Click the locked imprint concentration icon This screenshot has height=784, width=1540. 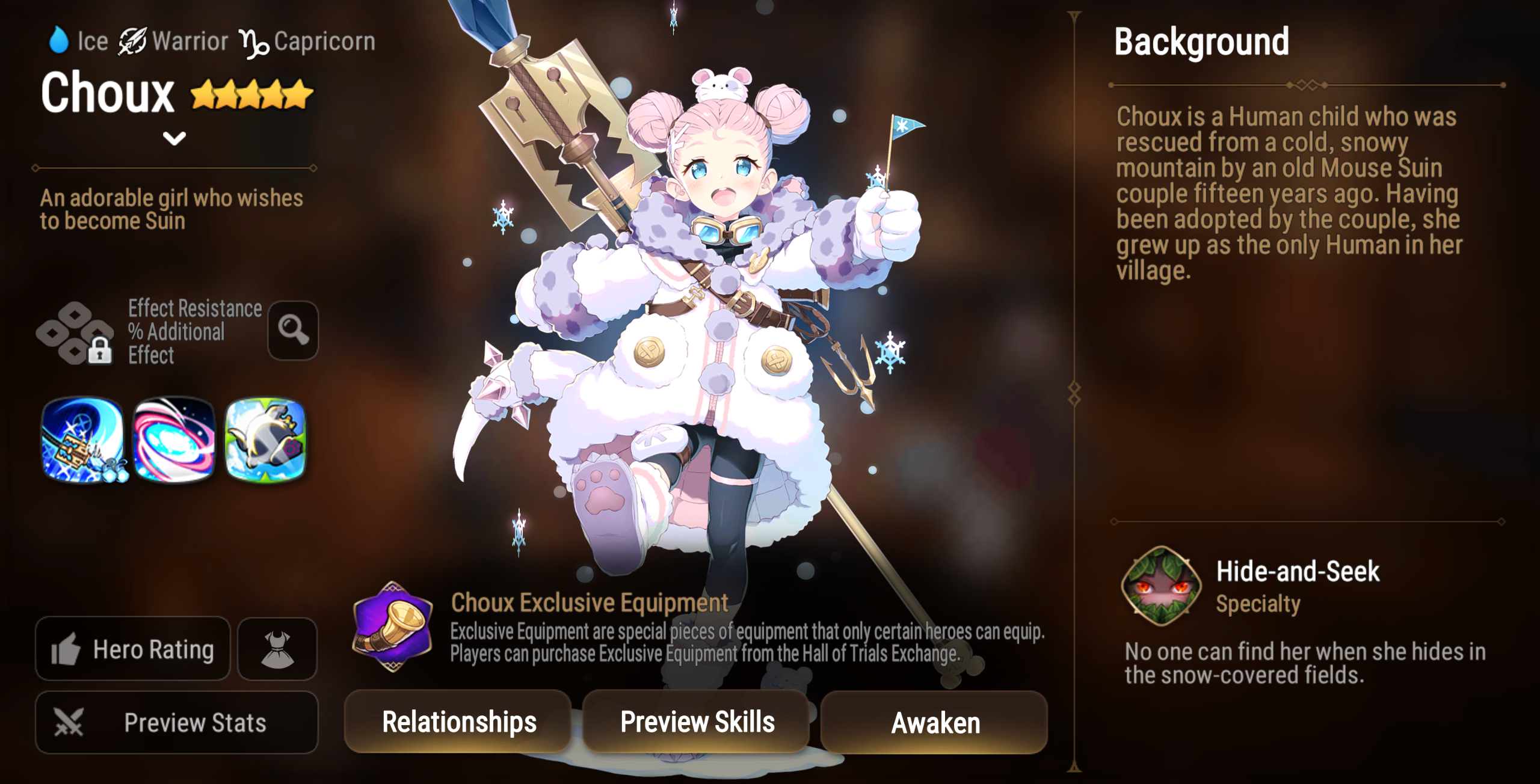[x=75, y=332]
